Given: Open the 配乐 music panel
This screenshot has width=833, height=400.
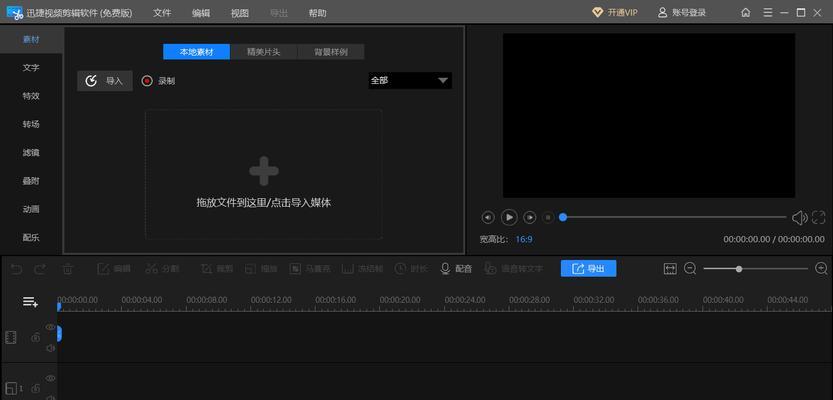Looking at the screenshot, I should [x=31, y=237].
